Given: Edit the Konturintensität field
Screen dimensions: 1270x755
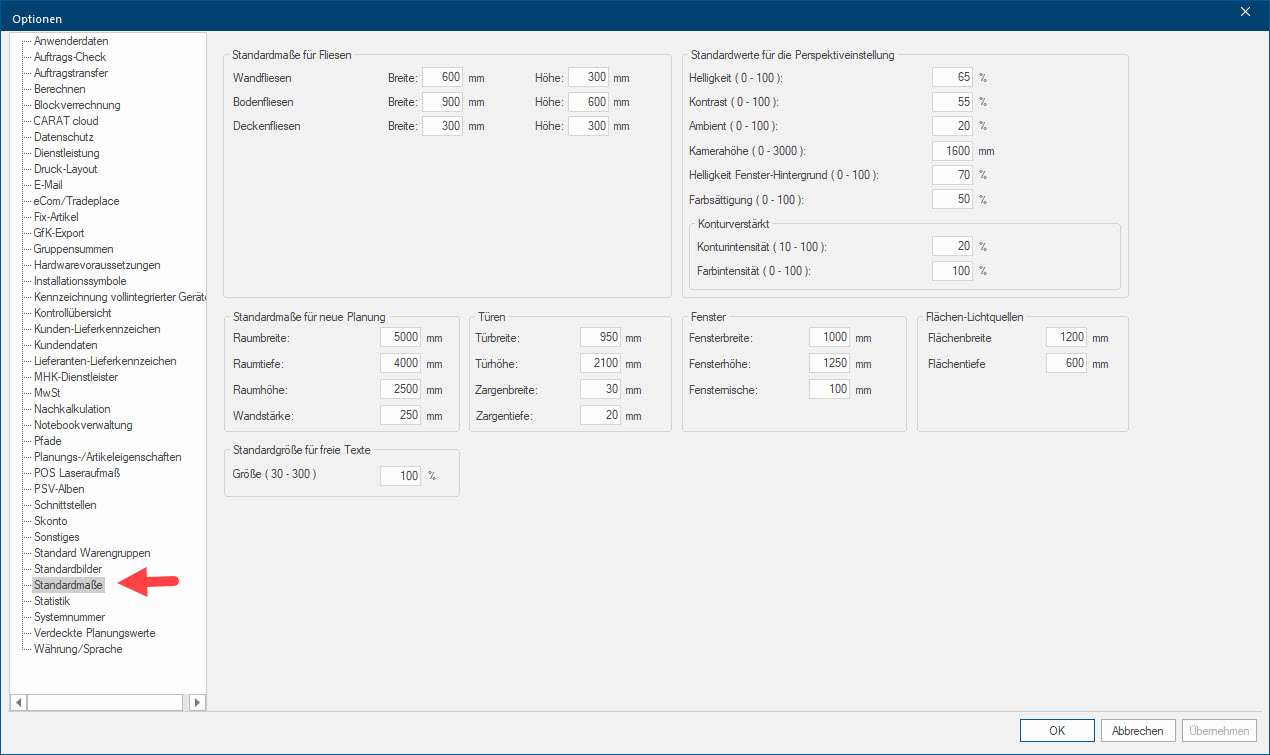Looking at the screenshot, I should coord(952,246).
